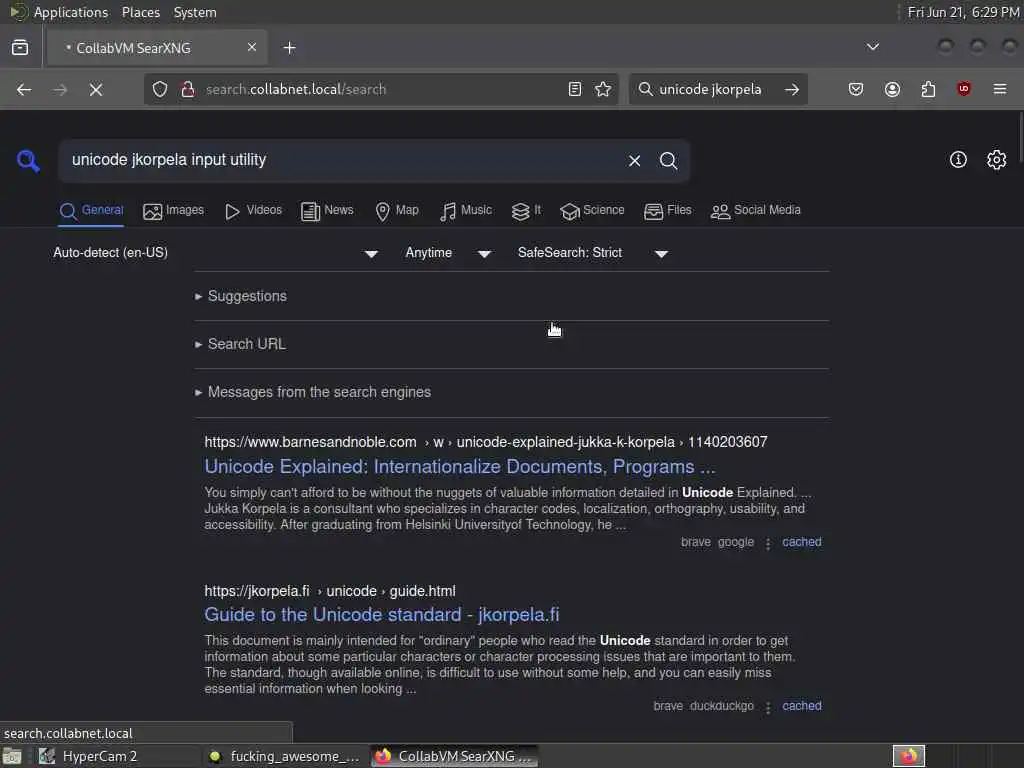This screenshot has width=1024, height=768.
Task: Open the SafeSearch: Strict dropdown
Action: click(593, 253)
